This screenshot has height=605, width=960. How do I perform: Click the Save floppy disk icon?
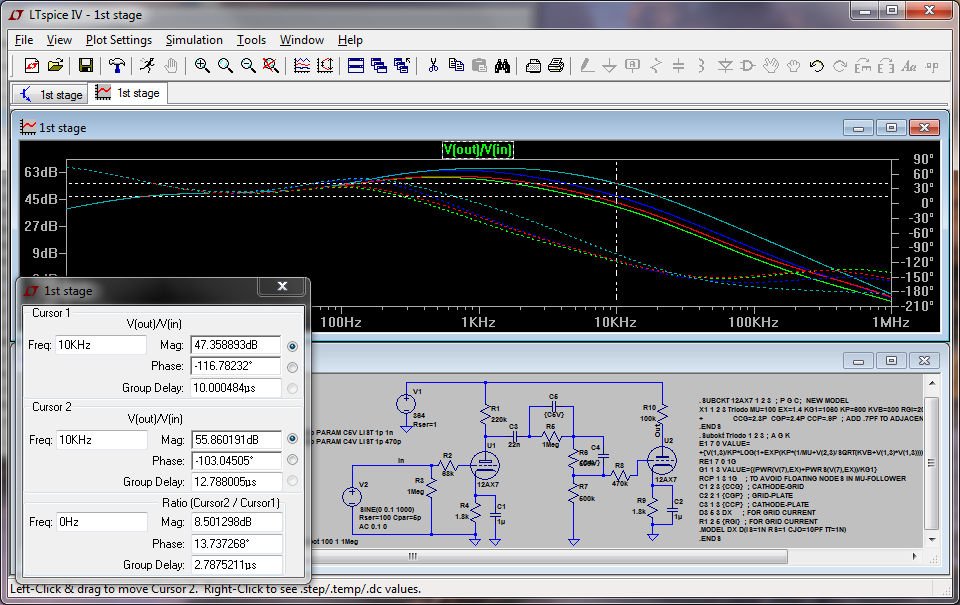86,66
